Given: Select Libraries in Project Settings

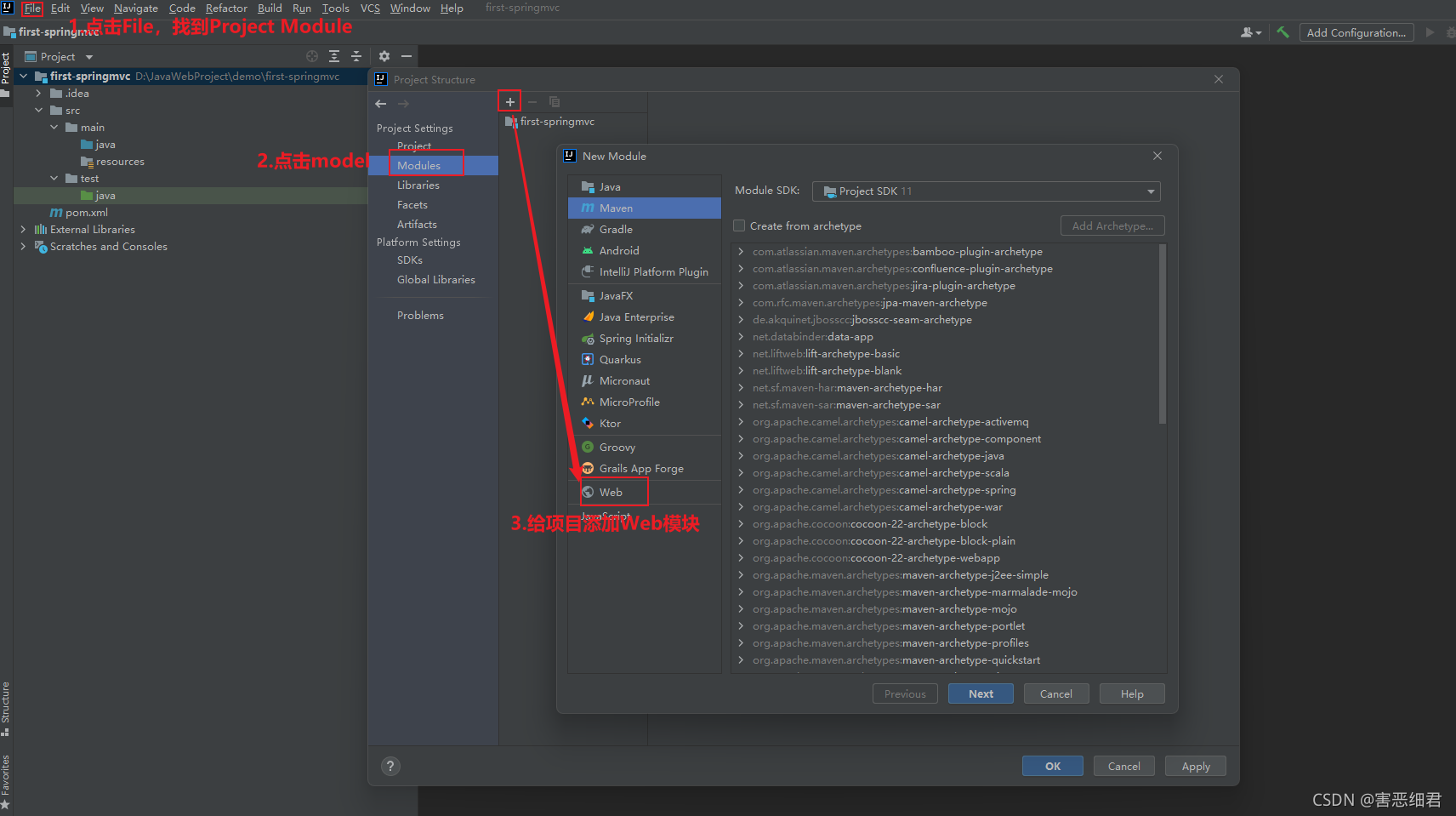Looking at the screenshot, I should coord(435,185).
